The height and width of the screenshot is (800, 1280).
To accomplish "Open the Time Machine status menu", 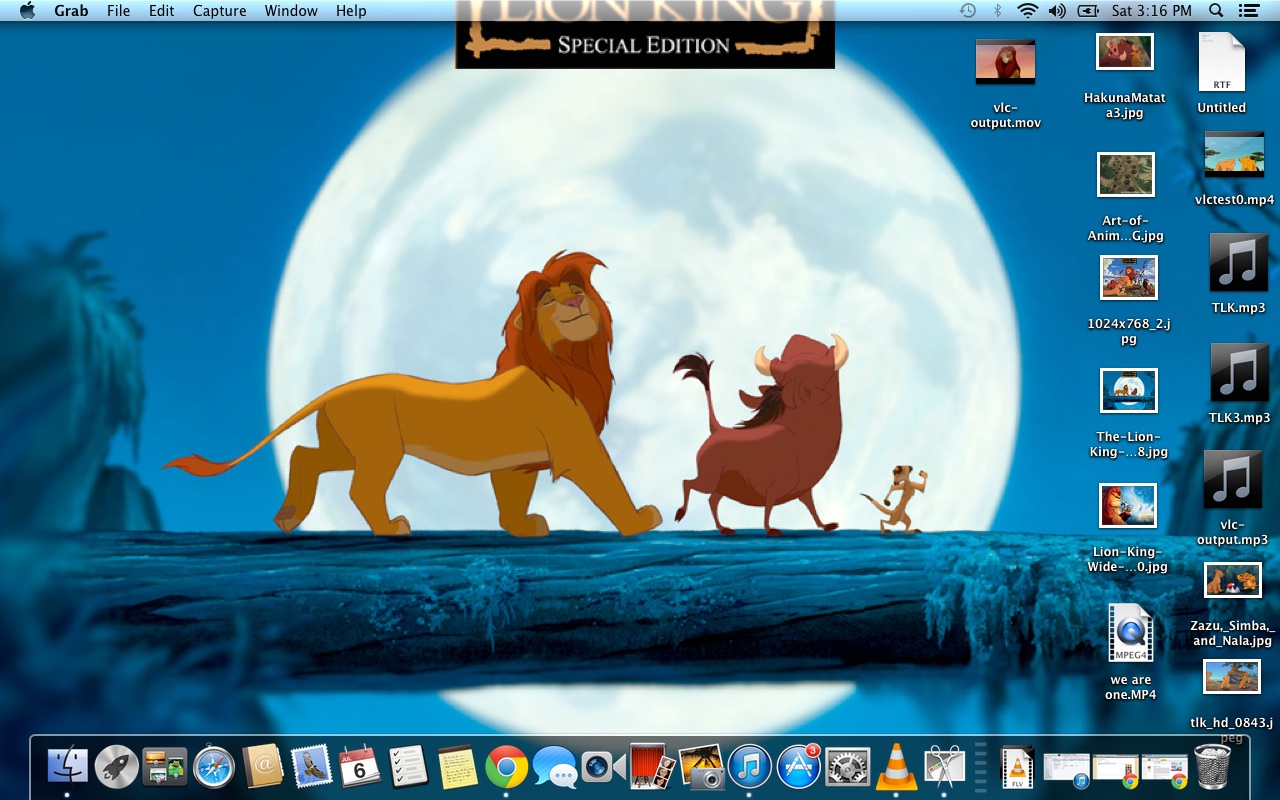I will [x=967, y=11].
